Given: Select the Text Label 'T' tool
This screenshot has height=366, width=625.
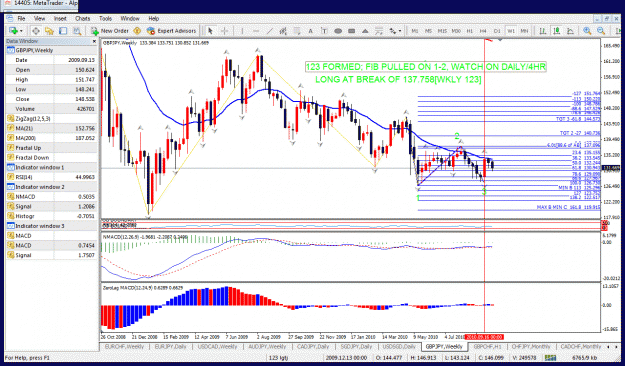Looking at the screenshot, I should (x=324, y=31).
